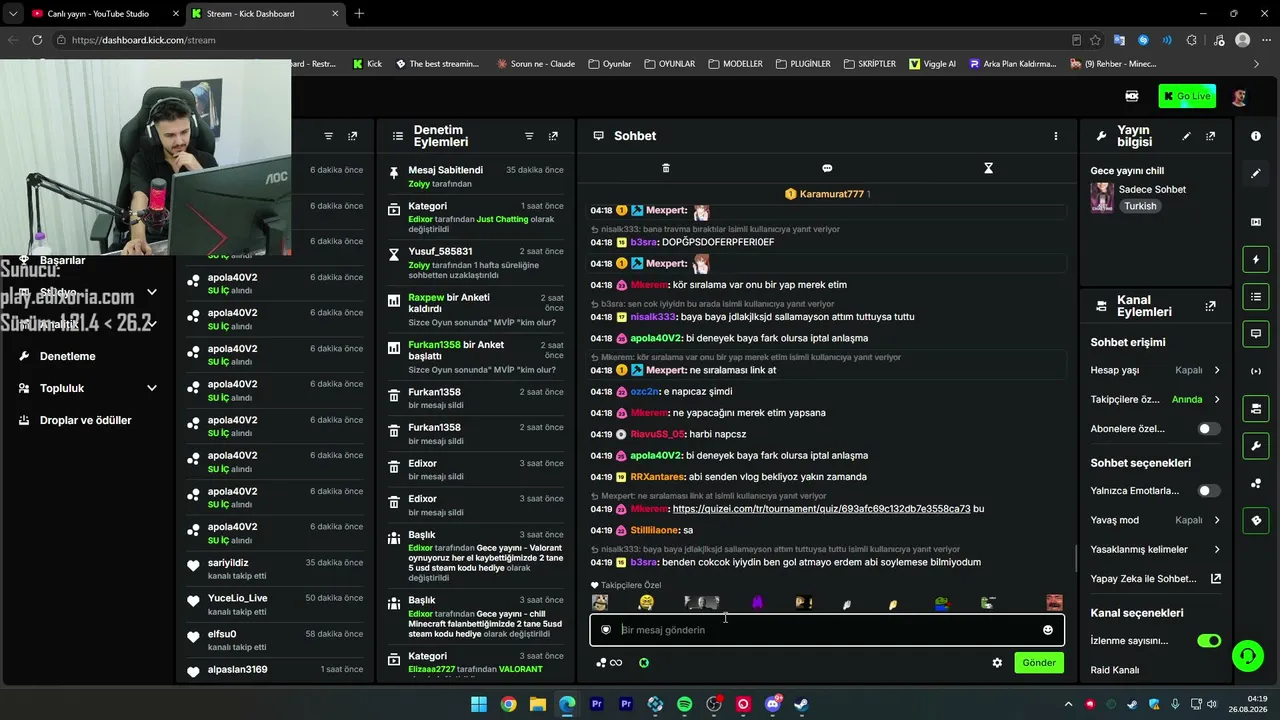Click the wrench icon in the right sidebar
1280x720 pixels.
[x=1256, y=445]
